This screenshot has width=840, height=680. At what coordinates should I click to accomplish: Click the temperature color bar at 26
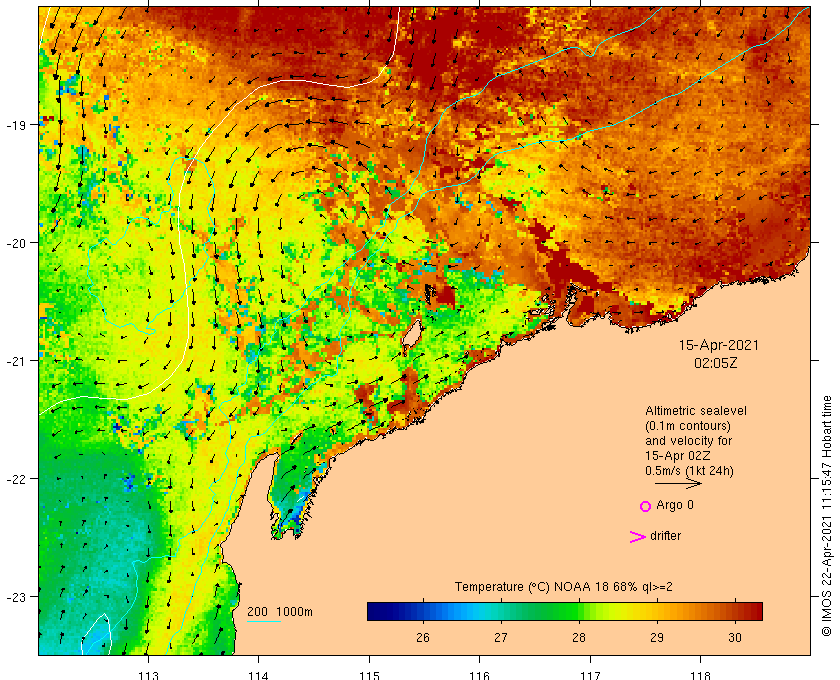pos(423,611)
